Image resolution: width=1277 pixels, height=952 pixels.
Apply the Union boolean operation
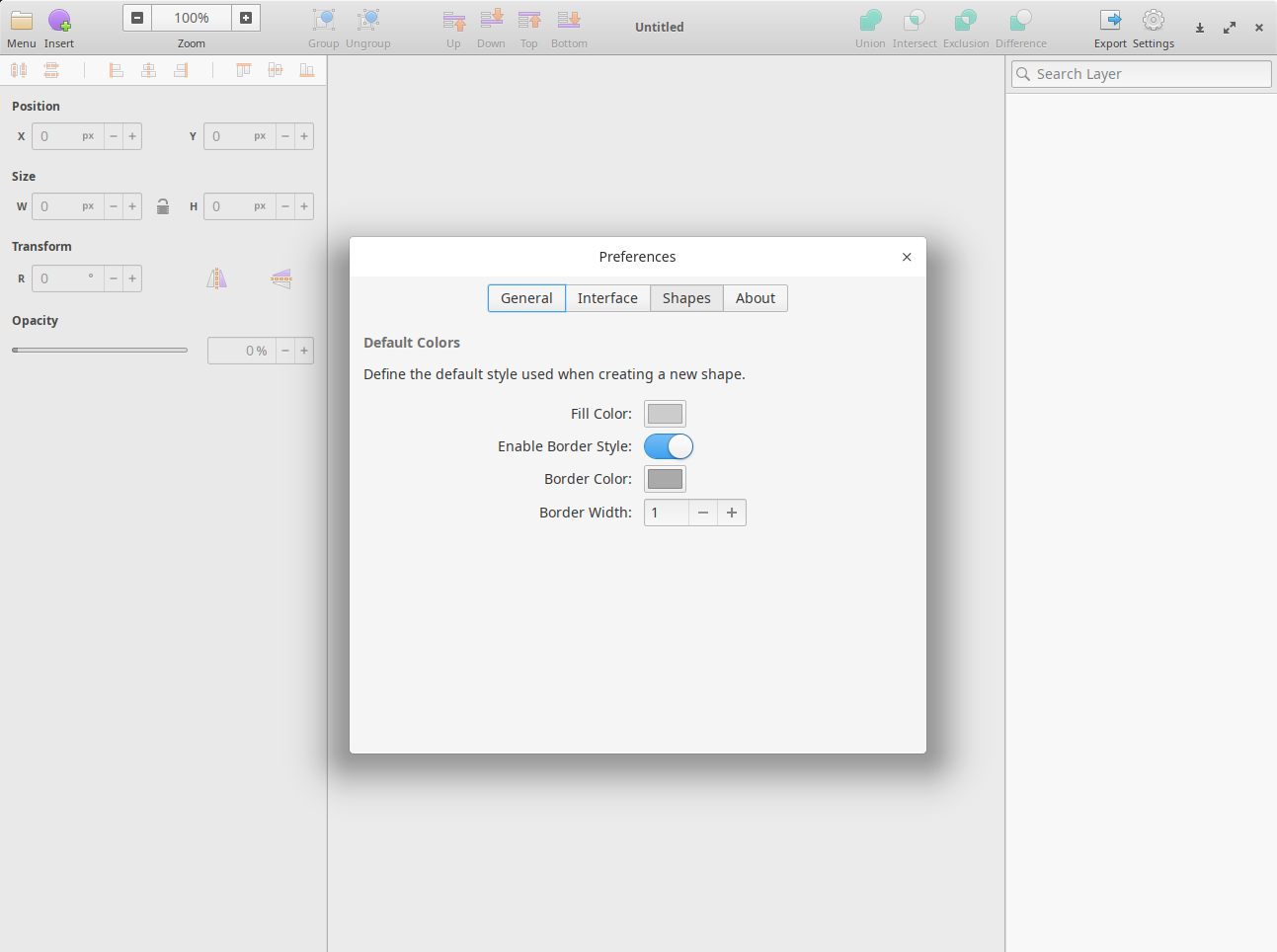point(870,20)
